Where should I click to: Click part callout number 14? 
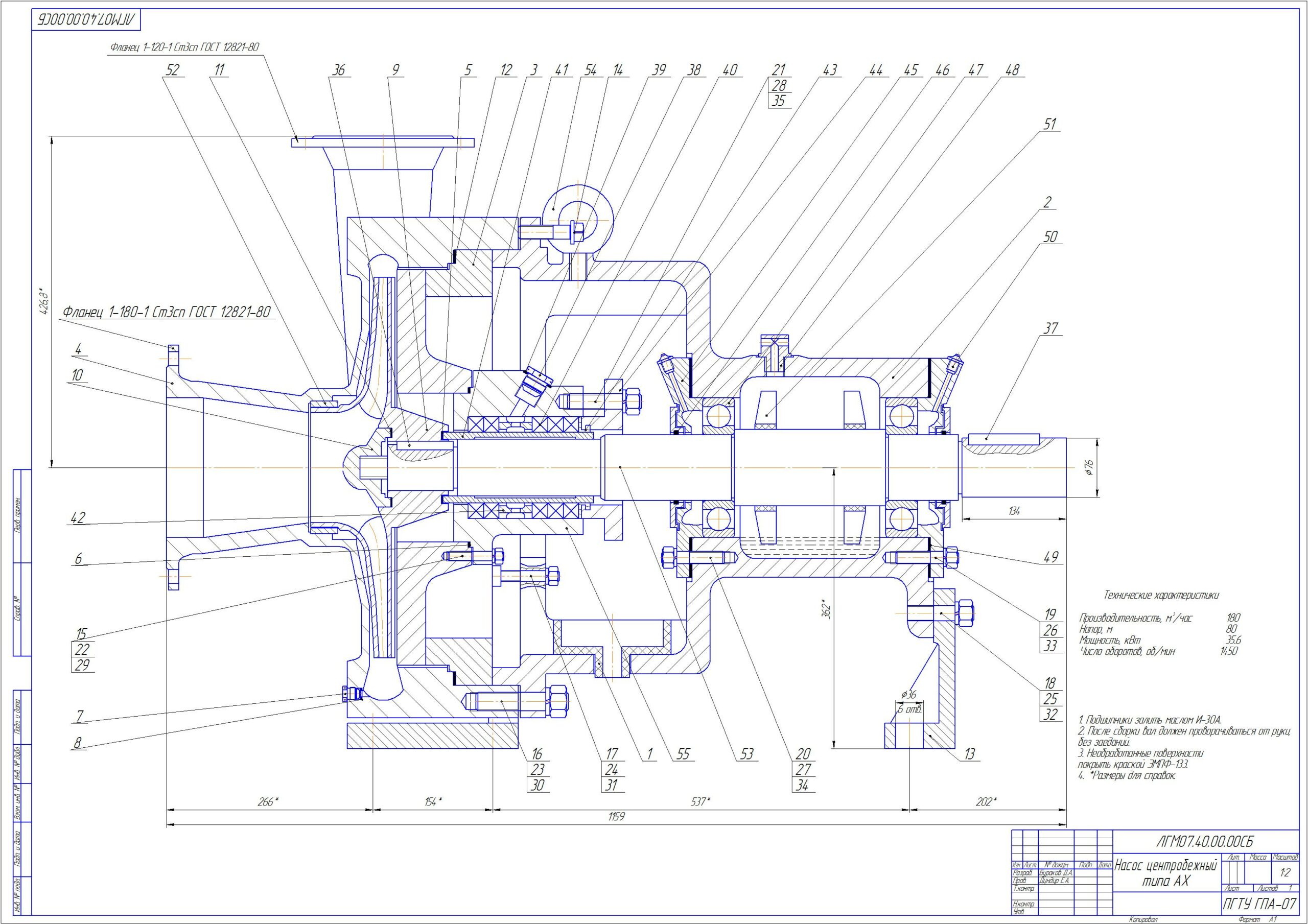pos(618,69)
